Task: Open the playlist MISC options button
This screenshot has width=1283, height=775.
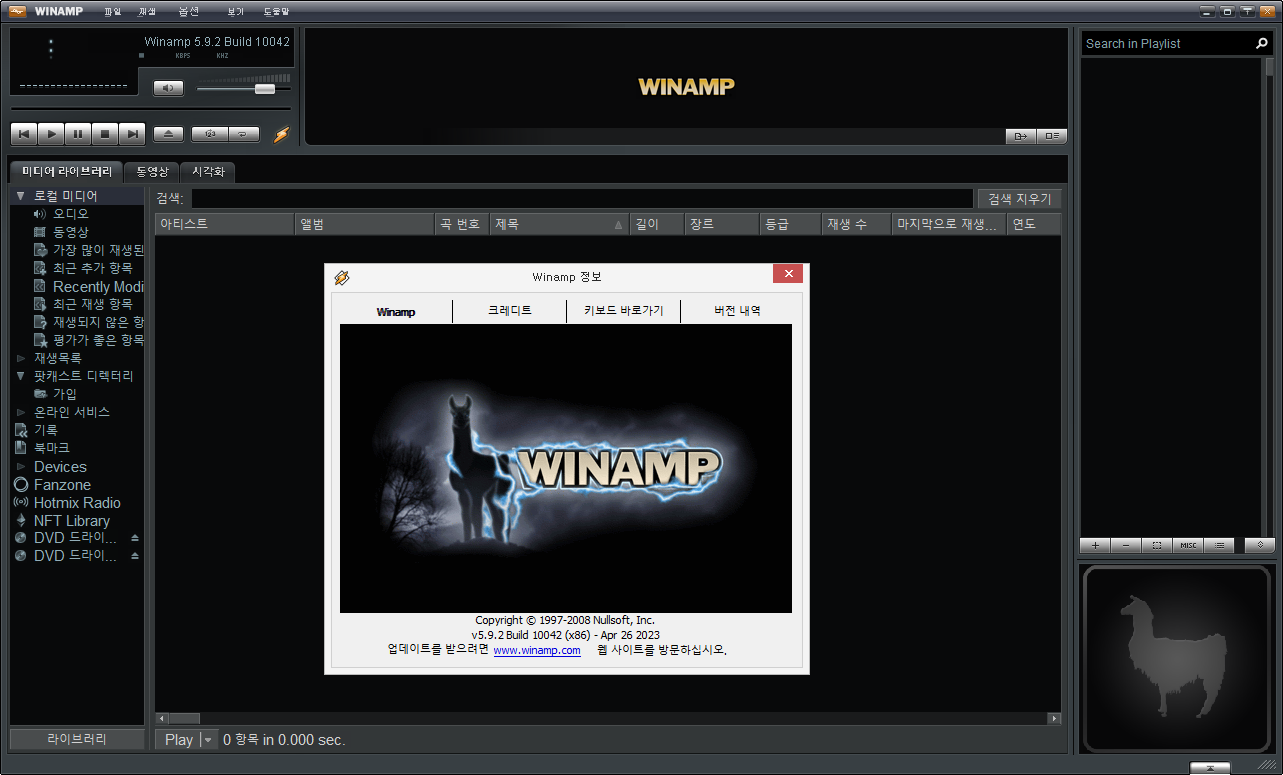Action: pyautogui.click(x=1188, y=545)
